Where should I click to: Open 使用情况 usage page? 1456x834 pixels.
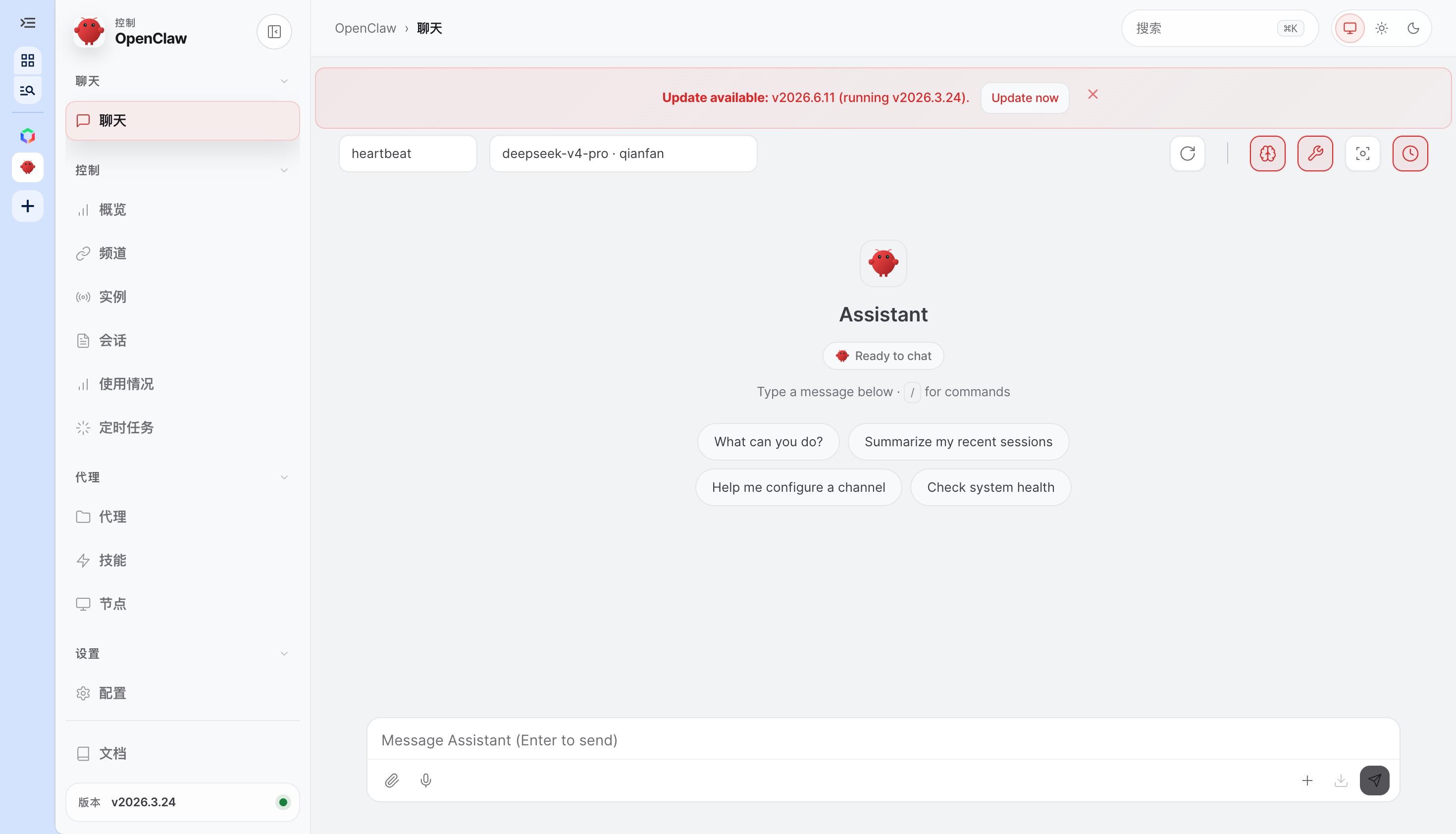click(183, 384)
